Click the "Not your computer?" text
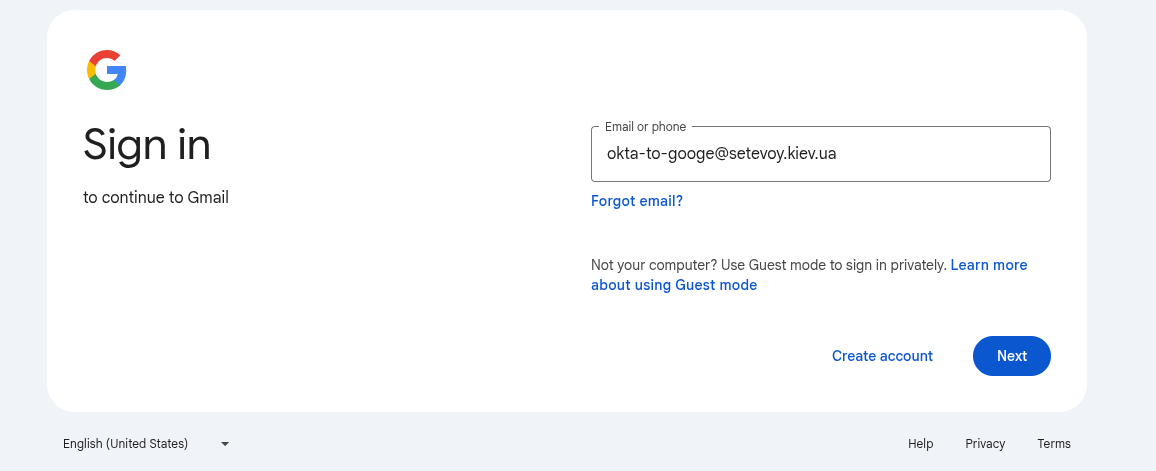The image size is (1156, 471). click(x=654, y=265)
